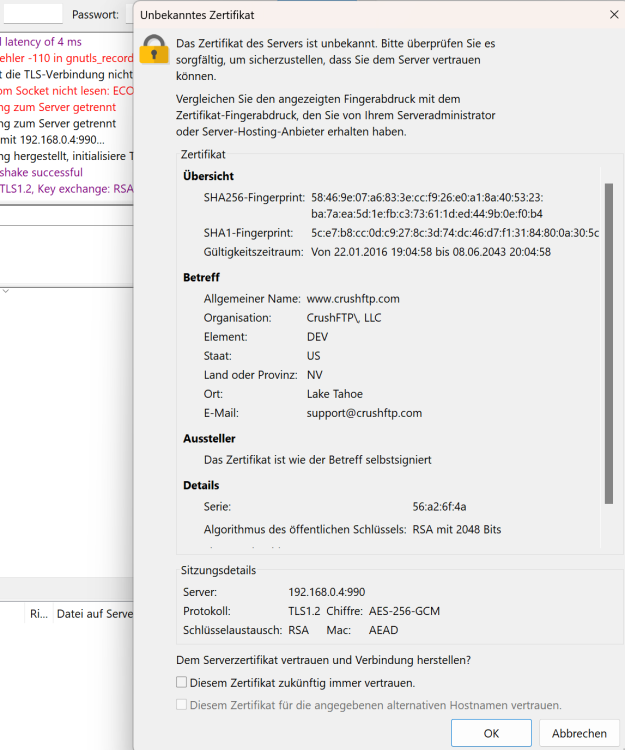Screen dimensions: 625x750
Task: Click the email support@crushftp.com
Action: click(x=364, y=413)
